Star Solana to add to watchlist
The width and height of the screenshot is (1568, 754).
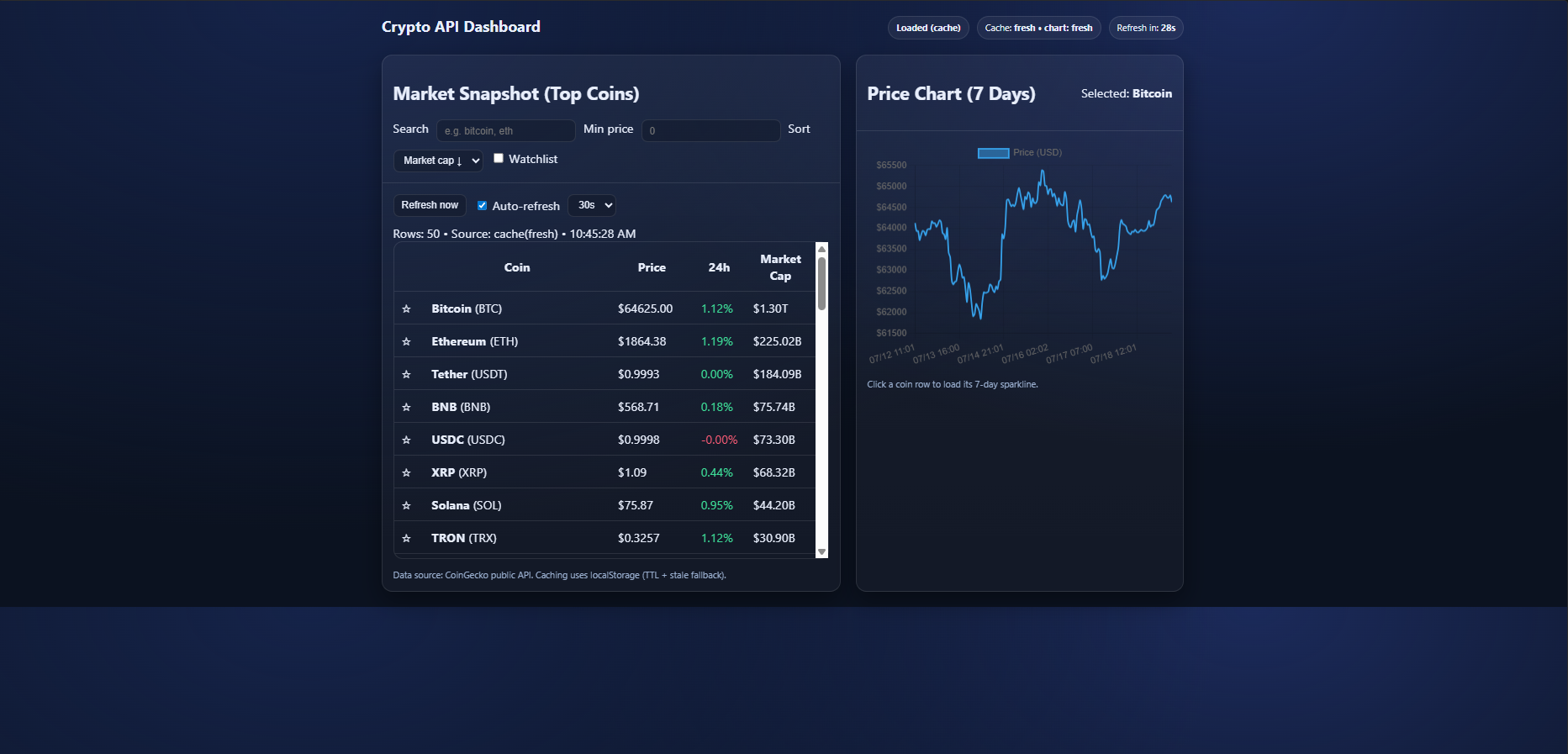tap(406, 505)
